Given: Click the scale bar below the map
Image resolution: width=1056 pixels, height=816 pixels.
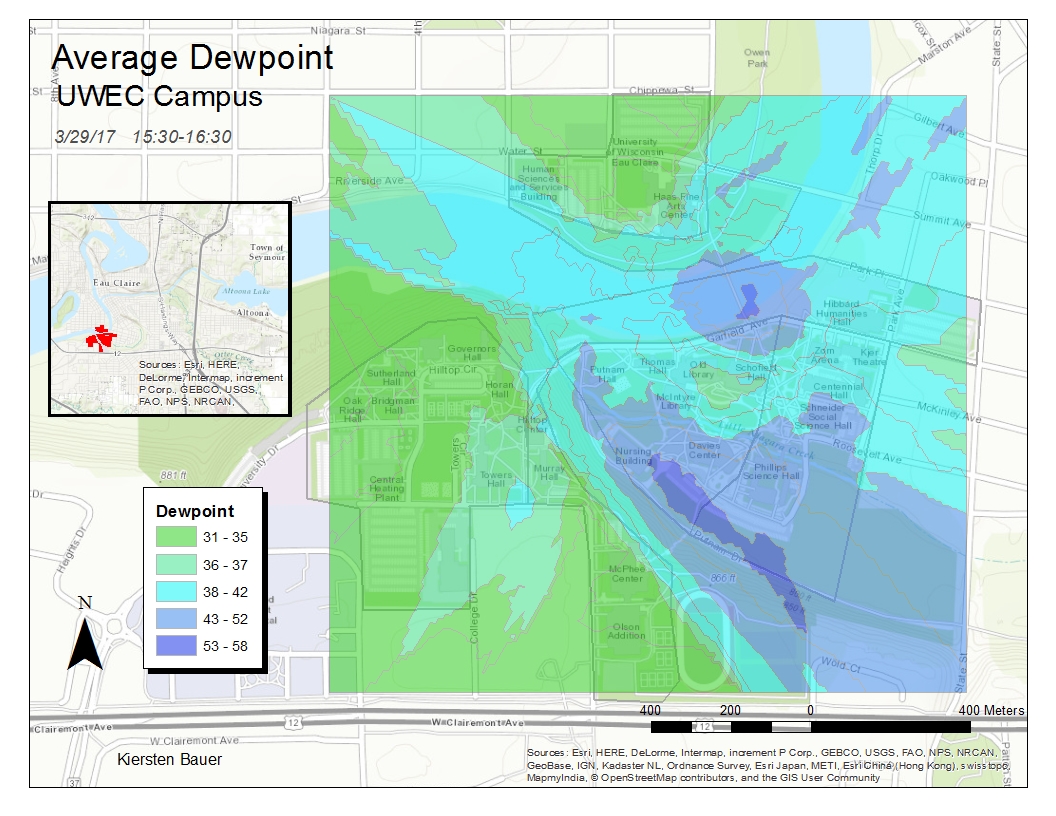Looking at the screenshot, I should 810,724.
